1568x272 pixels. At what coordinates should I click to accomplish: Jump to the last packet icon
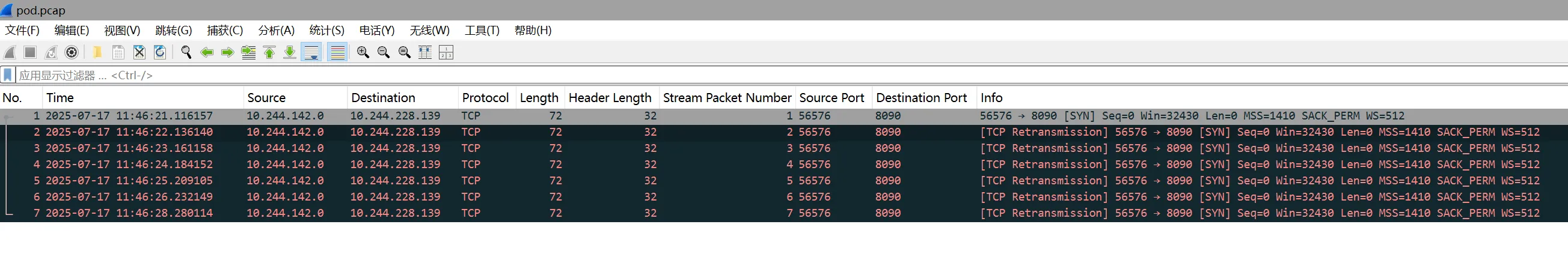(x=290, y=52)
